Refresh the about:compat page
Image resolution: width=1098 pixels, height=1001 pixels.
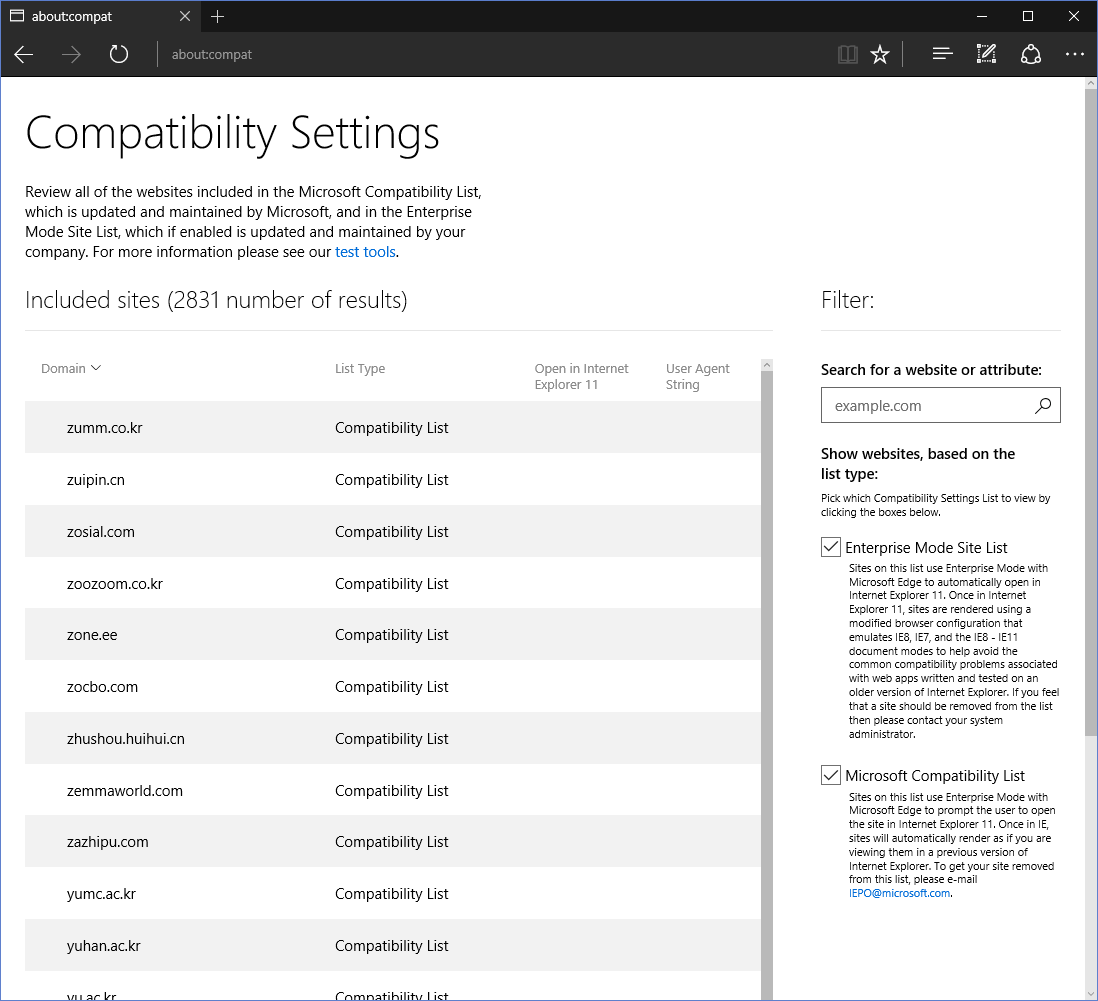[119, 54]
